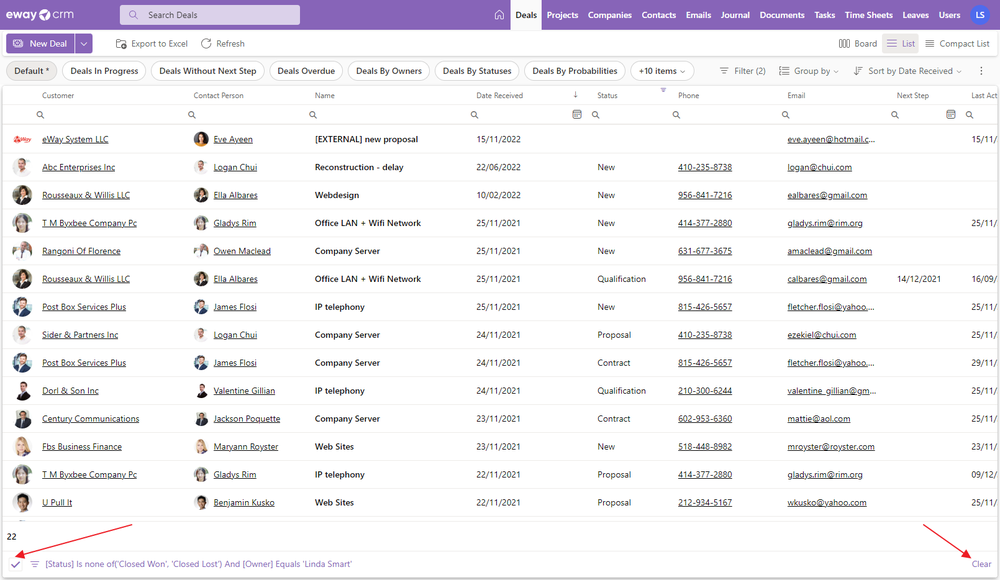Open the Emails module tab
Screen dimensions: 1000x580
(x=698, y=15)
